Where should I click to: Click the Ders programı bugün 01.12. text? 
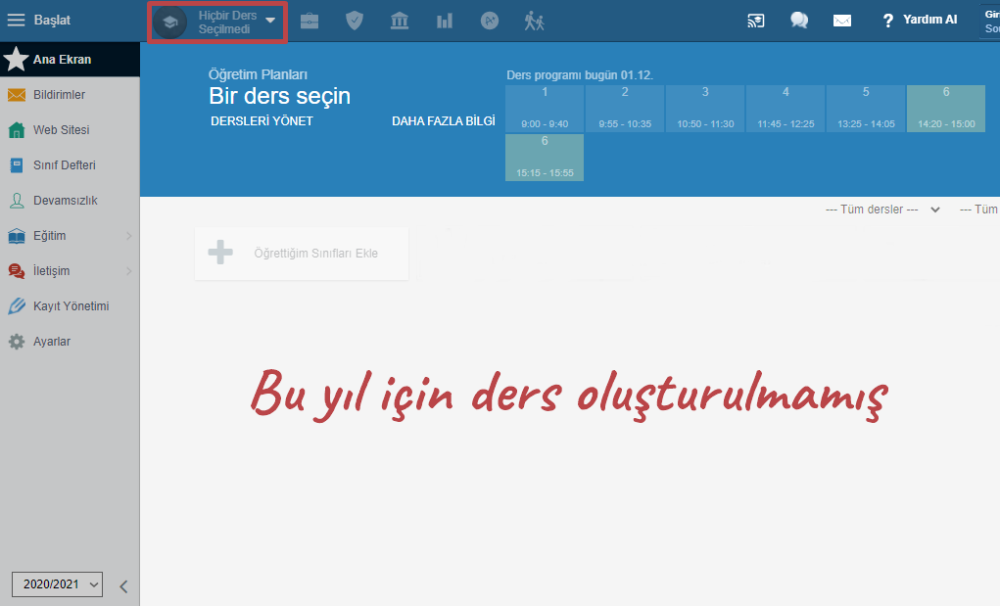tap(580, 75)
